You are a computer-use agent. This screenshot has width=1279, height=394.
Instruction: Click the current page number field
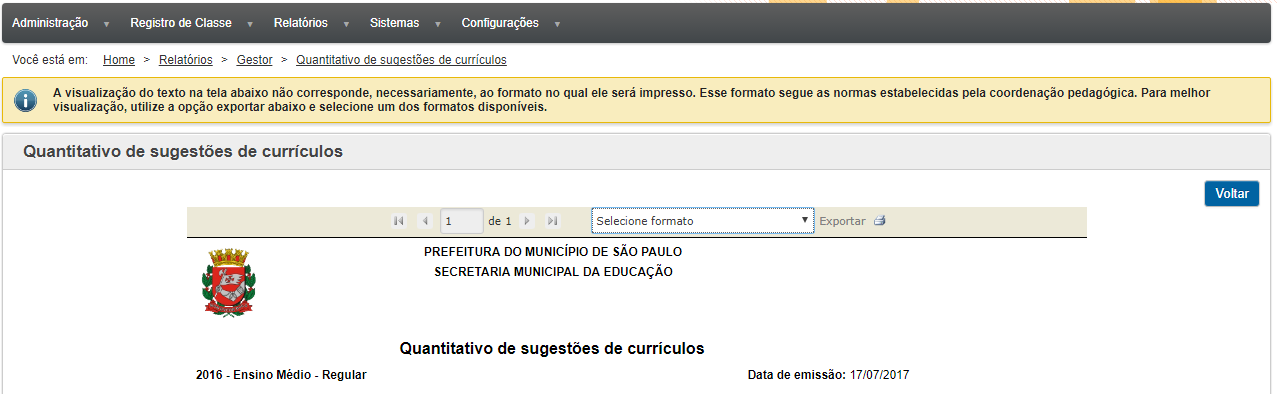(462, 221)
